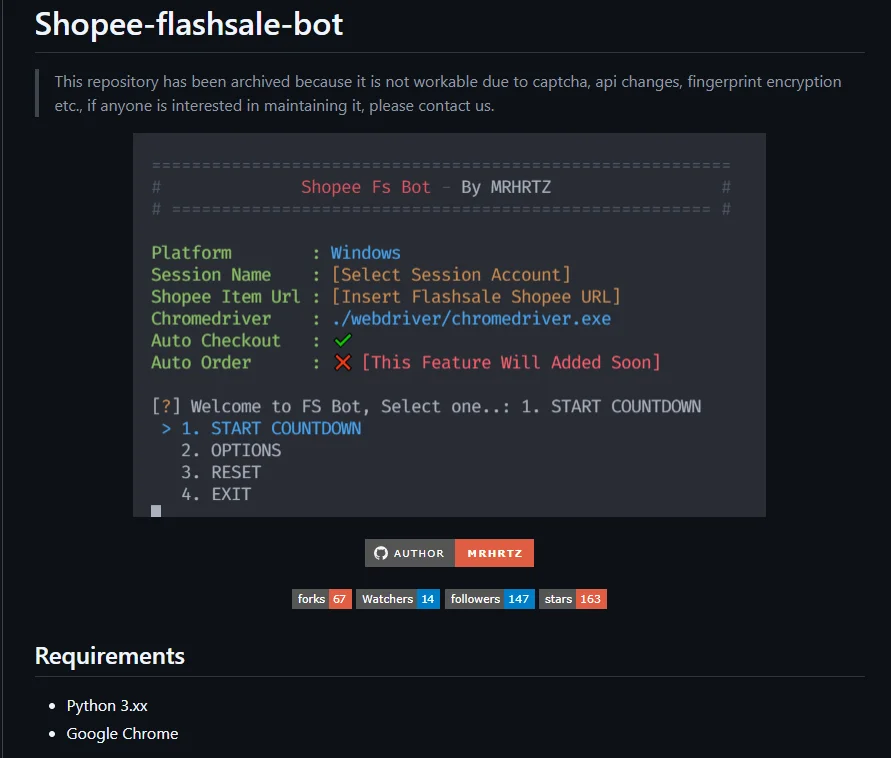This screenshot has width=891, height=758.
Task: Click the terminal cursor block under EXIT
Action: tap(156, 511)
